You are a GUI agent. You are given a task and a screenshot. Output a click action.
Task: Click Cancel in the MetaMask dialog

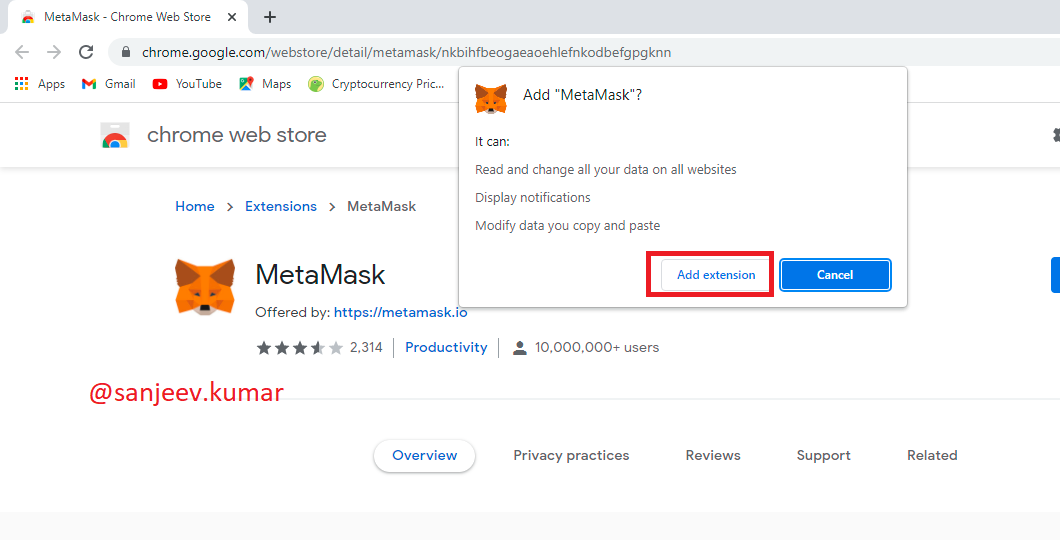pos(835,274)
